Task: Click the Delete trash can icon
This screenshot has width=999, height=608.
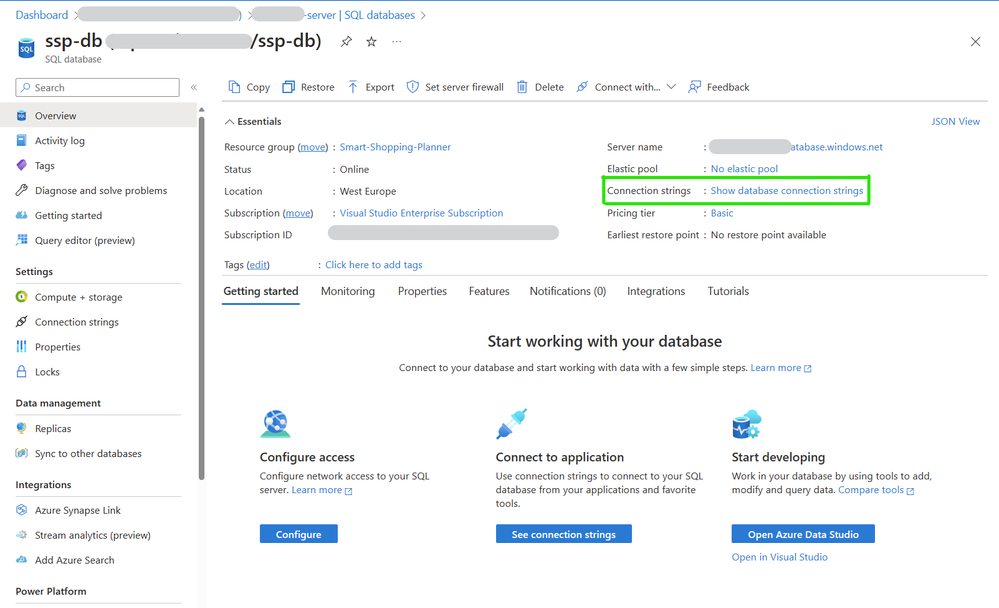Action: (522, 87)
